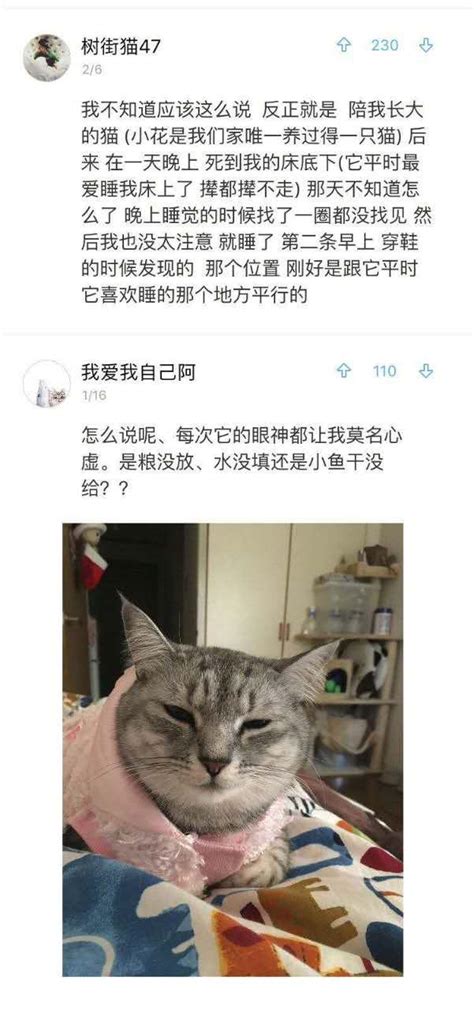Screen dimensions: 474x1009
Task: Open 我爱我自己阿's profile avatar
Action: 47,384
